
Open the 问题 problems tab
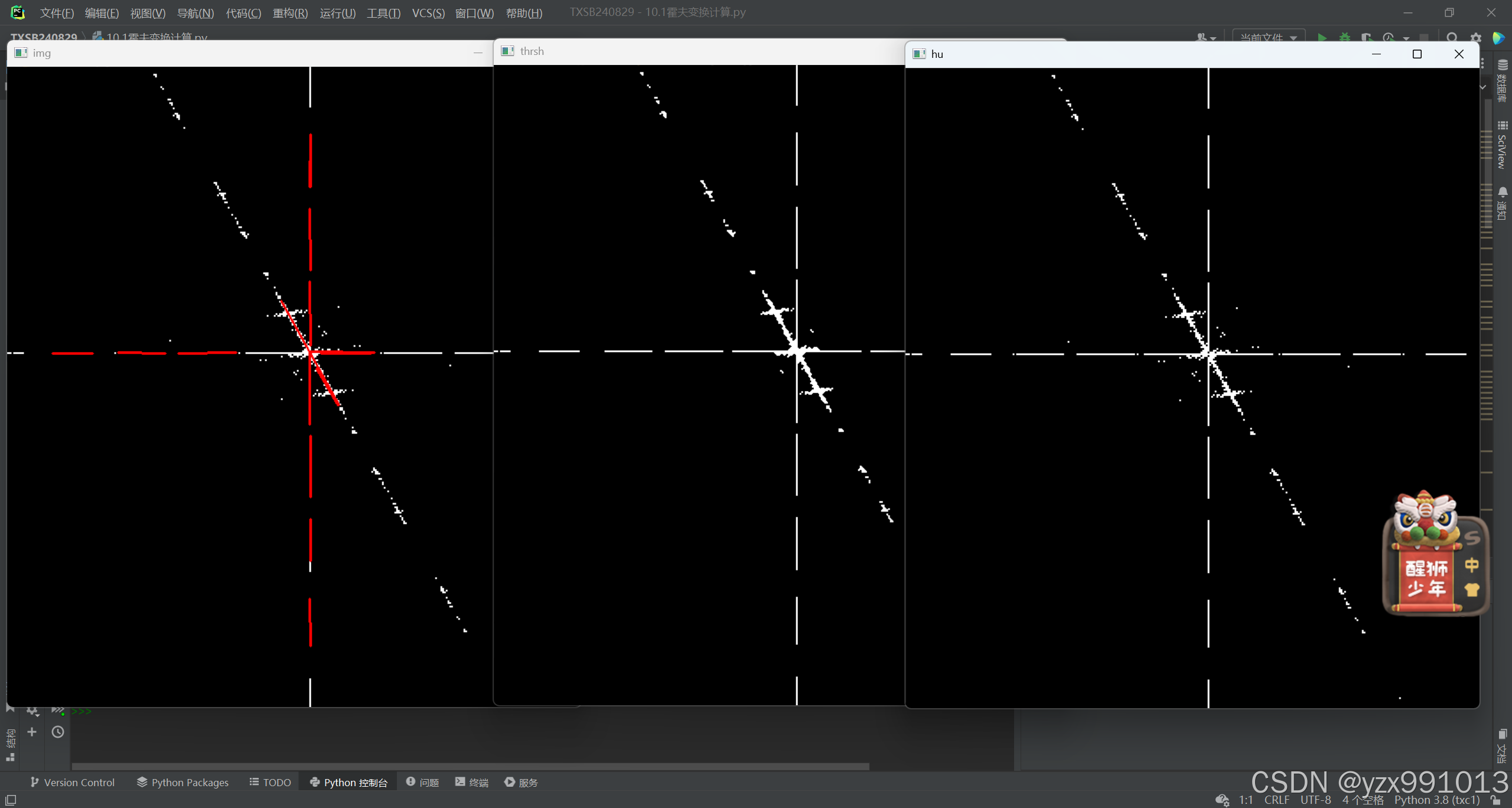pos(423,782)
